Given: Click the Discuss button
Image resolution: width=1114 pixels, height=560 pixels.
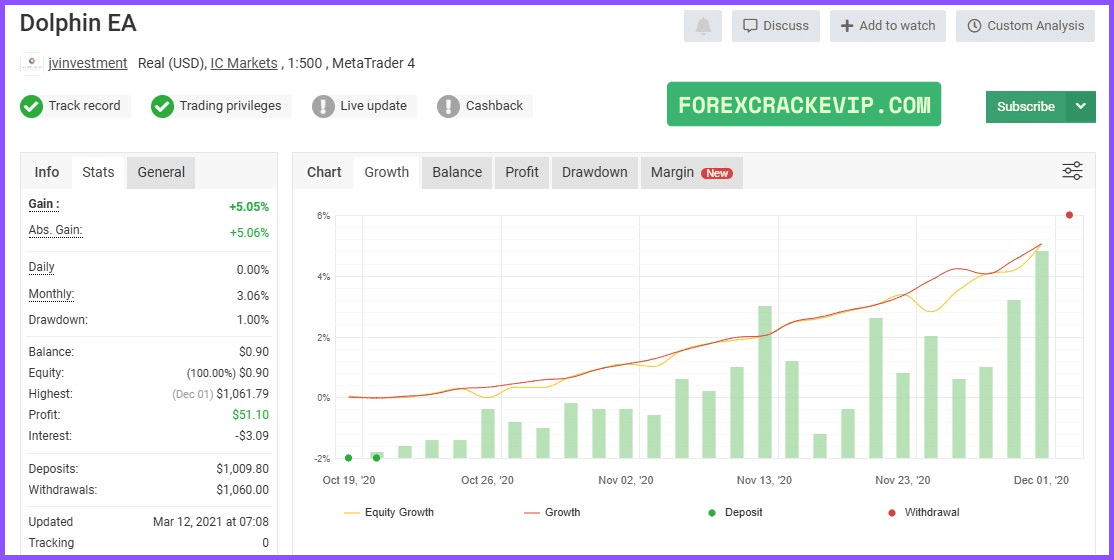Looking at the screenshot, I should tap(776, 26).
